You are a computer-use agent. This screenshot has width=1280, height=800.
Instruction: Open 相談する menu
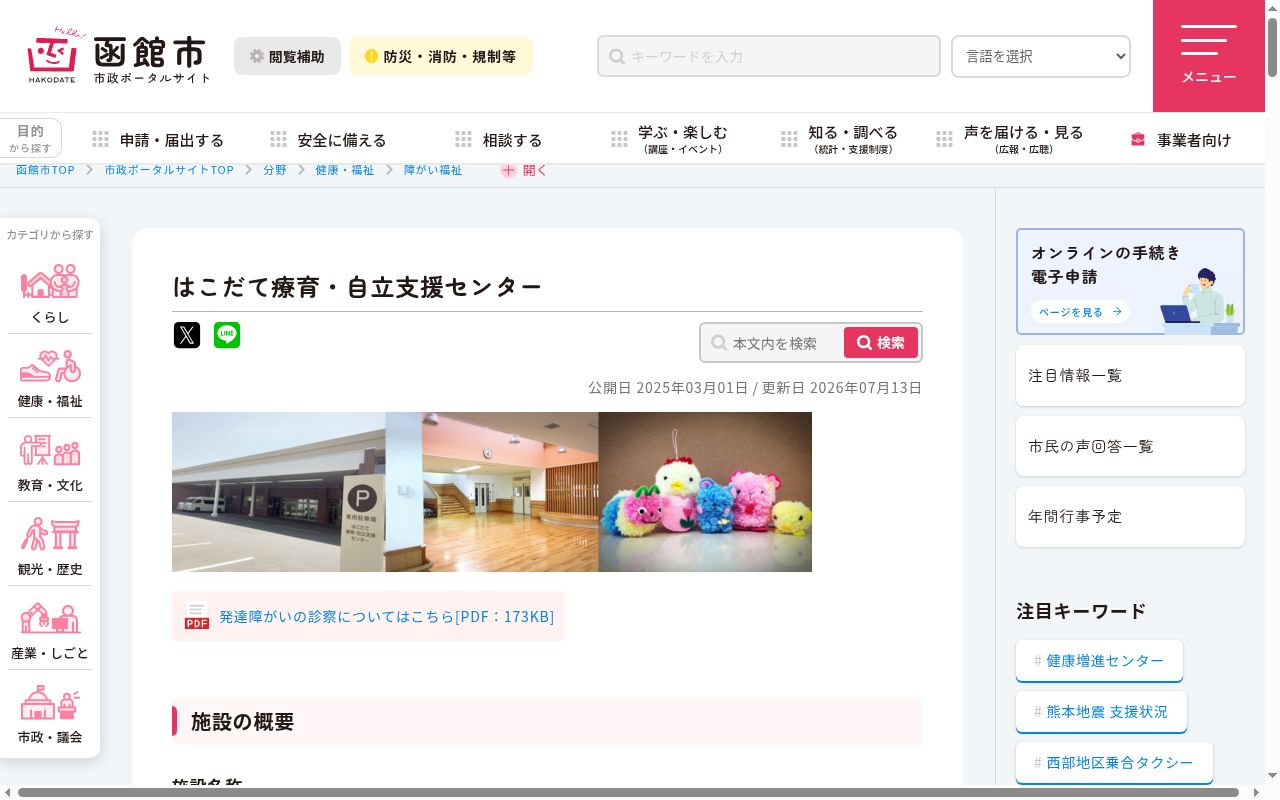coord(499,140)
